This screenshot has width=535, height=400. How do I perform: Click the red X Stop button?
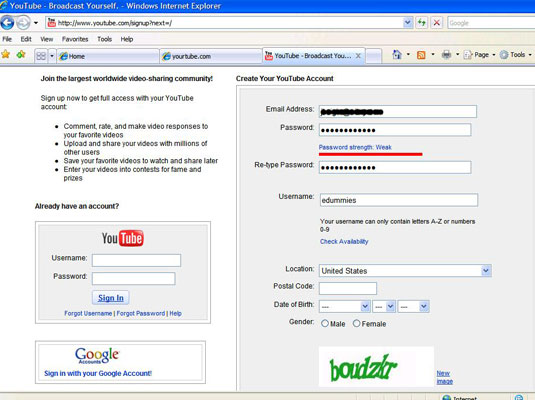pos(436,23)
